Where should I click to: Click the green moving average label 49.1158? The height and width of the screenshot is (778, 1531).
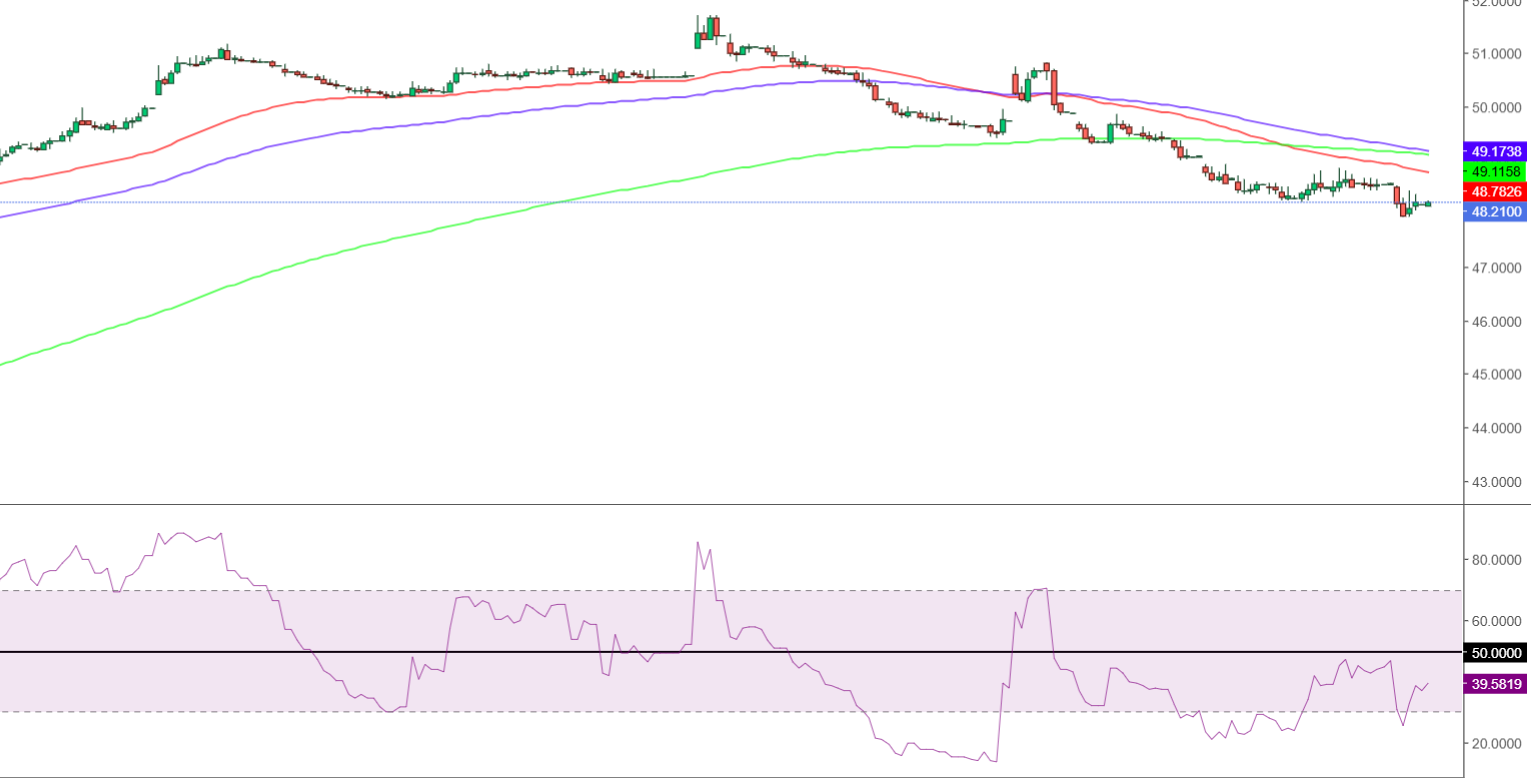click(x=1494, y=172)
